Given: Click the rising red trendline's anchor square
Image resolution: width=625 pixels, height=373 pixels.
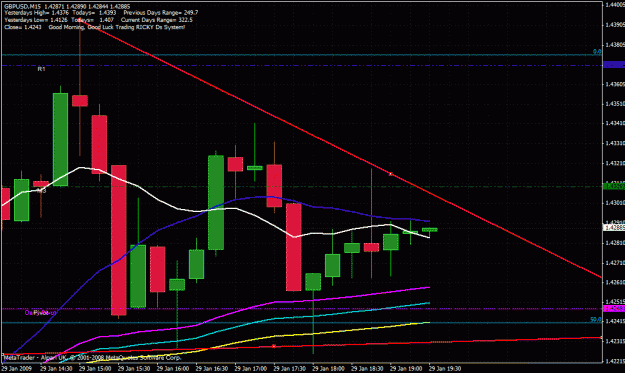Looking at the screenshot, I should pyautogui.click(x=274, y=346).
